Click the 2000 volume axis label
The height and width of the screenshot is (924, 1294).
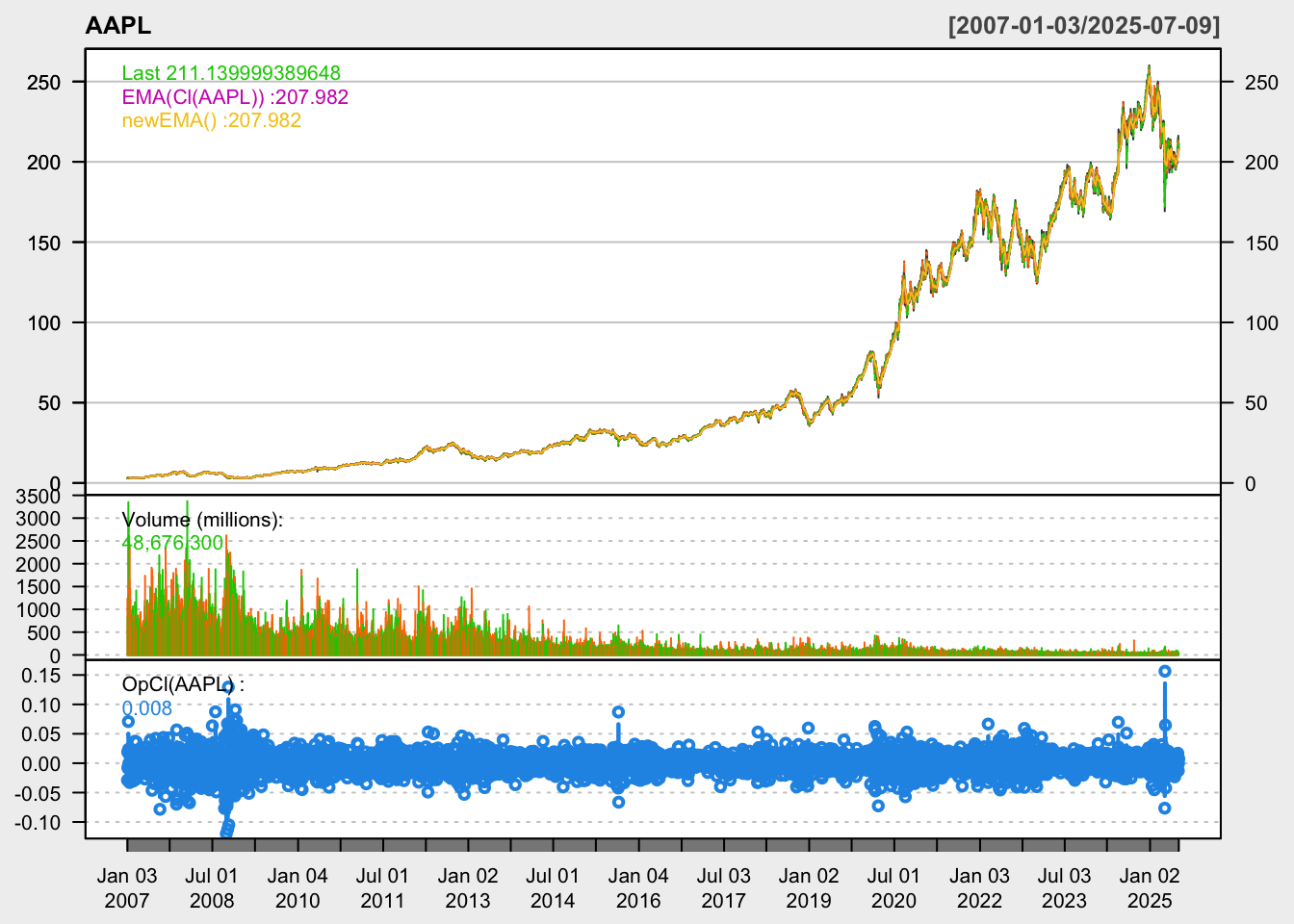pos(38,564)
